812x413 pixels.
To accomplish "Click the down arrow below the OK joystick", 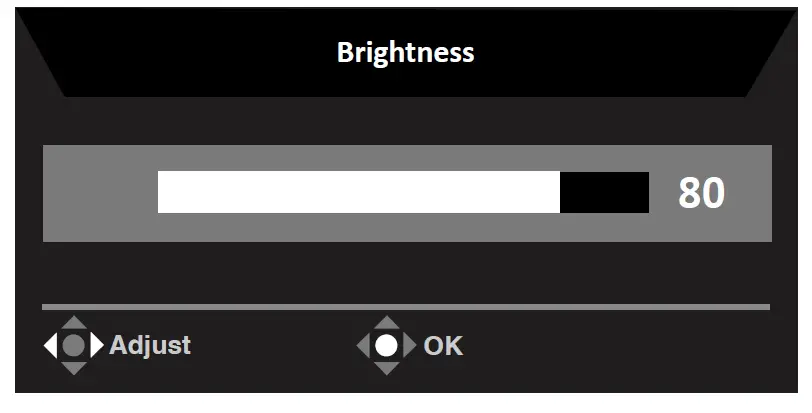I will [x=387, y=369].
